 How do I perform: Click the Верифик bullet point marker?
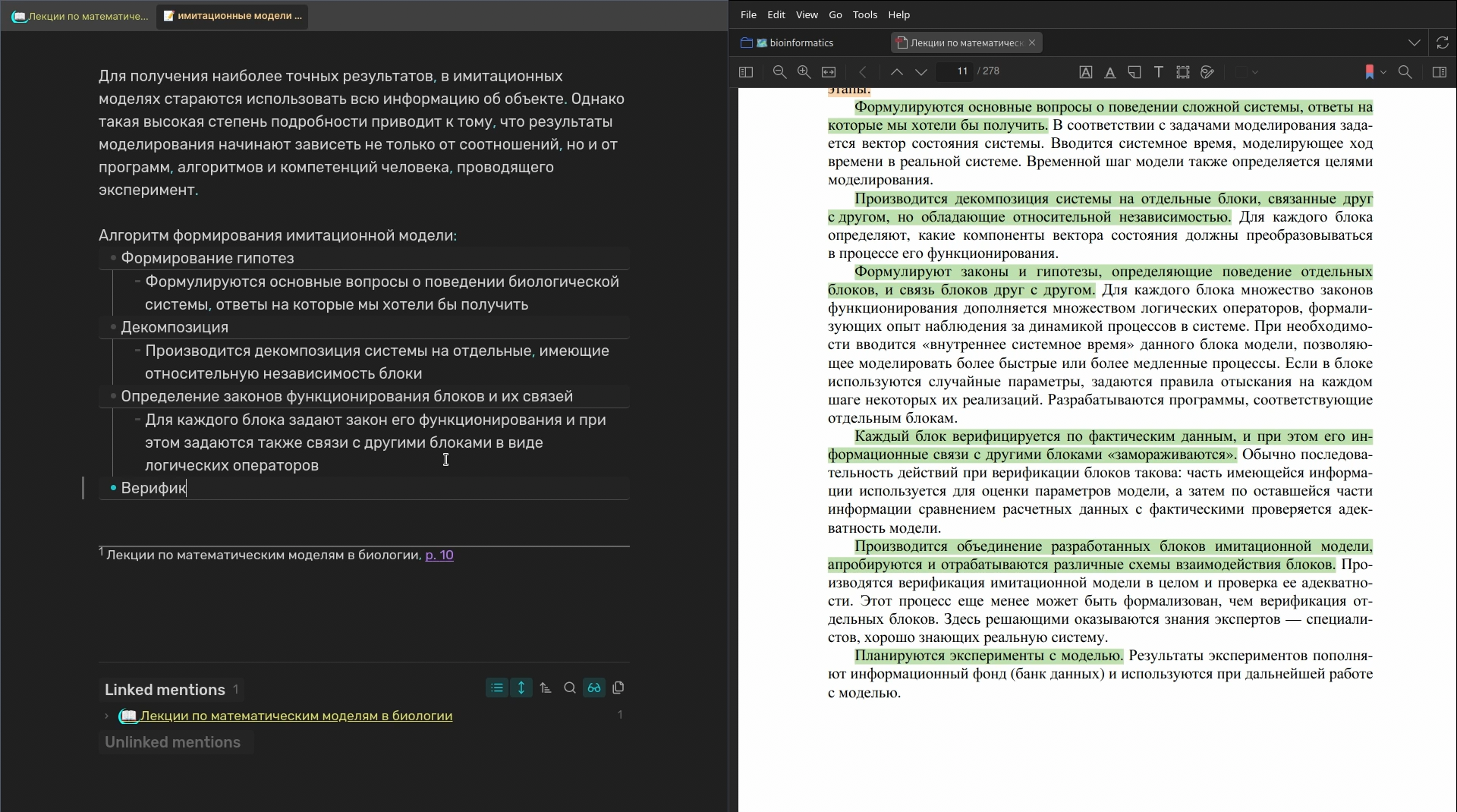pos(113,488)
